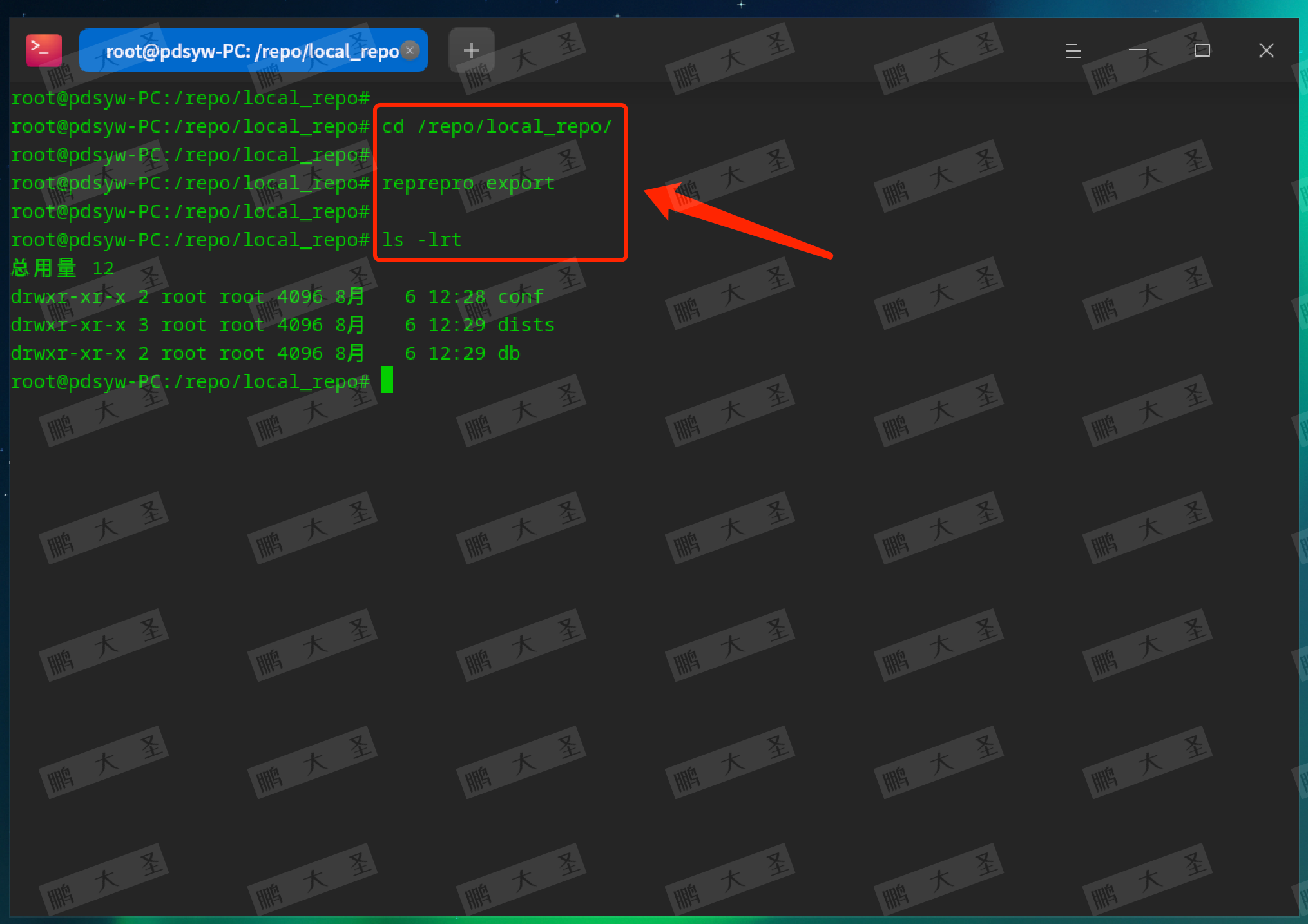This screenshot has width=1308, height=924.
Task: Open the hamburger main menu
Action: 1073,50
